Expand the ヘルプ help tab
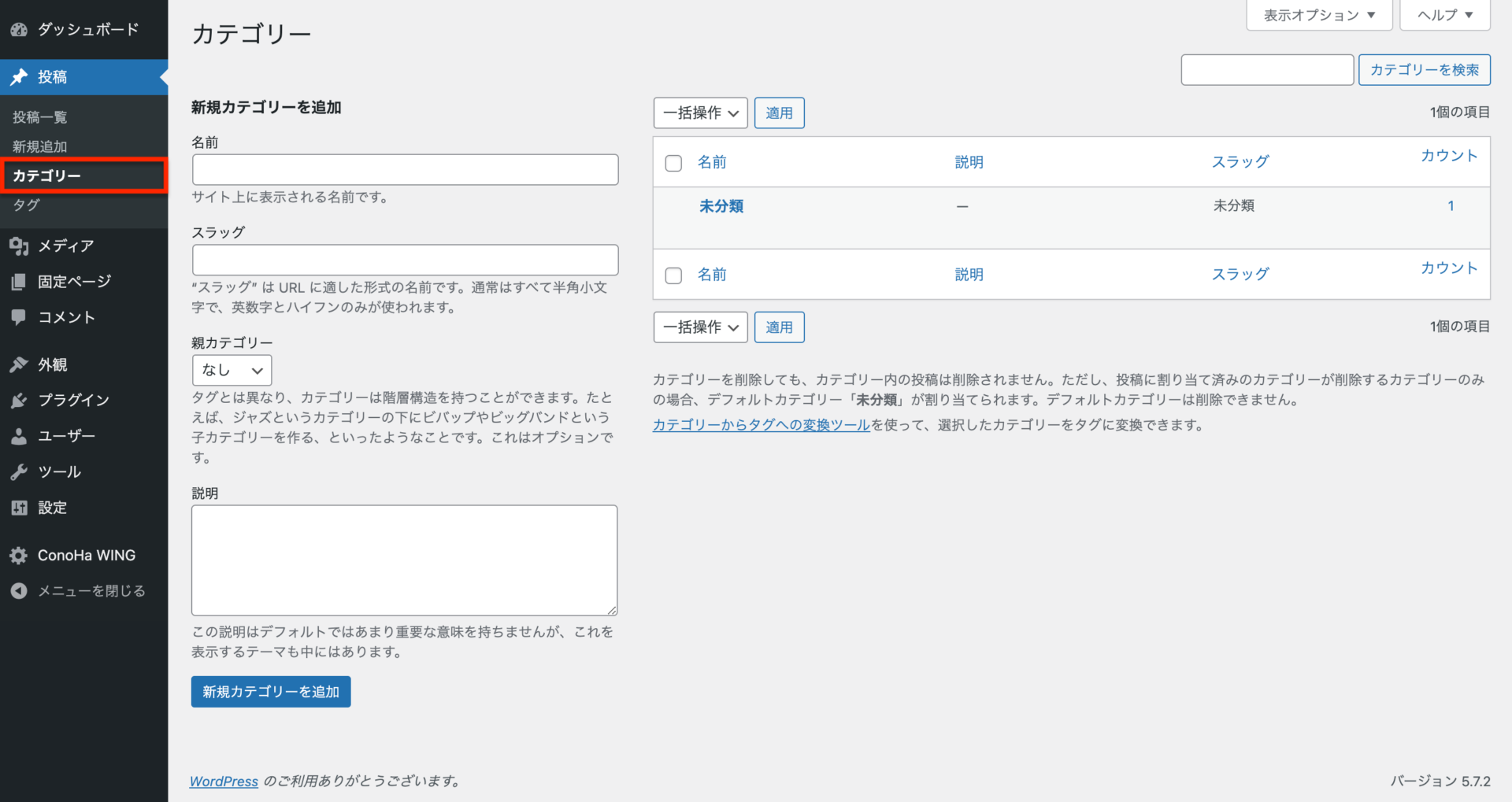The image size is (1512, 802). tap(1445, 15)
